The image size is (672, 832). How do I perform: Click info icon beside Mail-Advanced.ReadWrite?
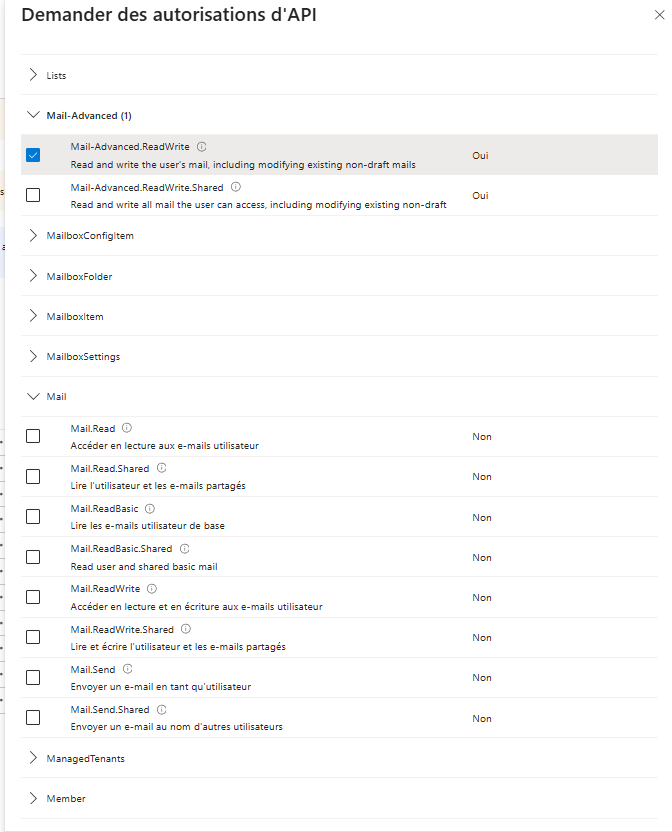(x=202, y=147)
